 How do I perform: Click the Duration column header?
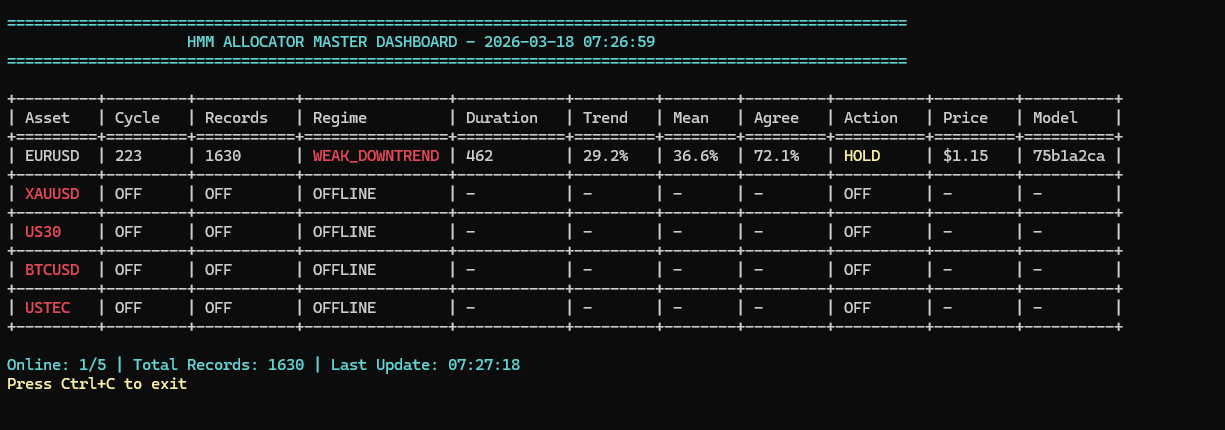point(502,118)
